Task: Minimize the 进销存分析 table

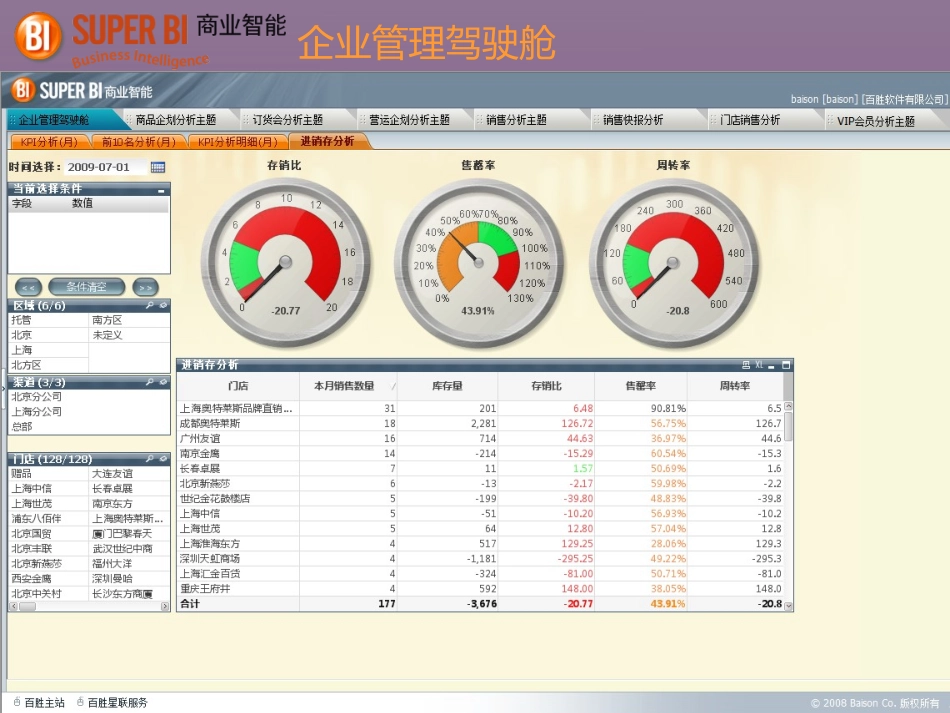Action: (x=771, y=365)
